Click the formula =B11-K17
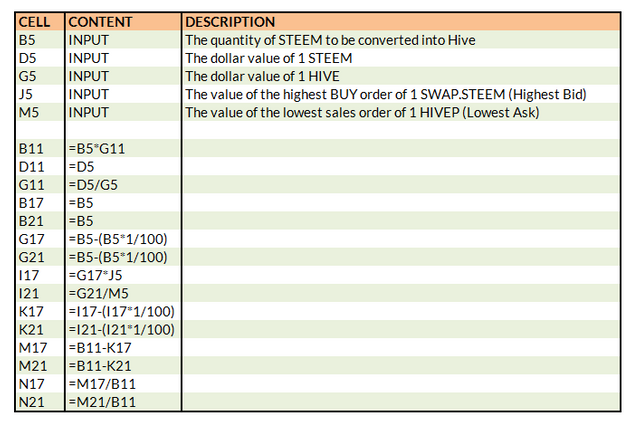 tap(100, 348)
